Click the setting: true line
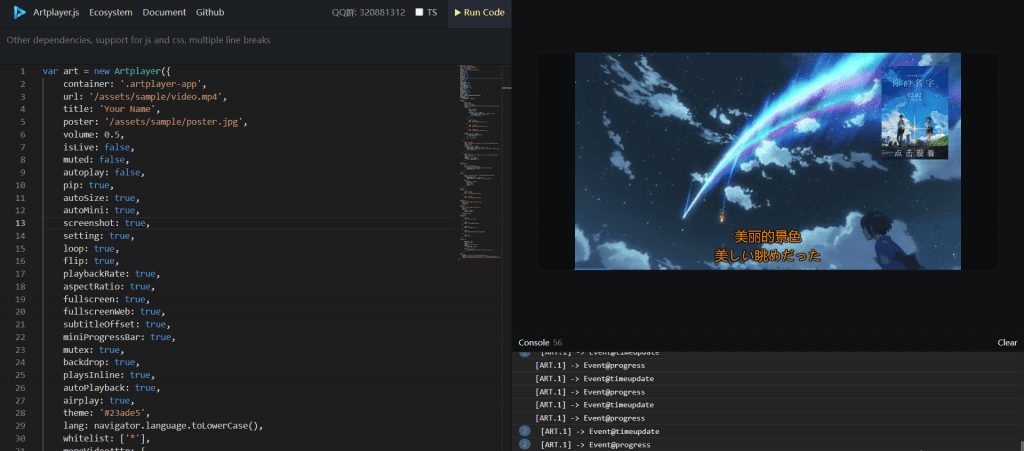The height and width of the screenshot is (451, 1024). tap(99, 236)
